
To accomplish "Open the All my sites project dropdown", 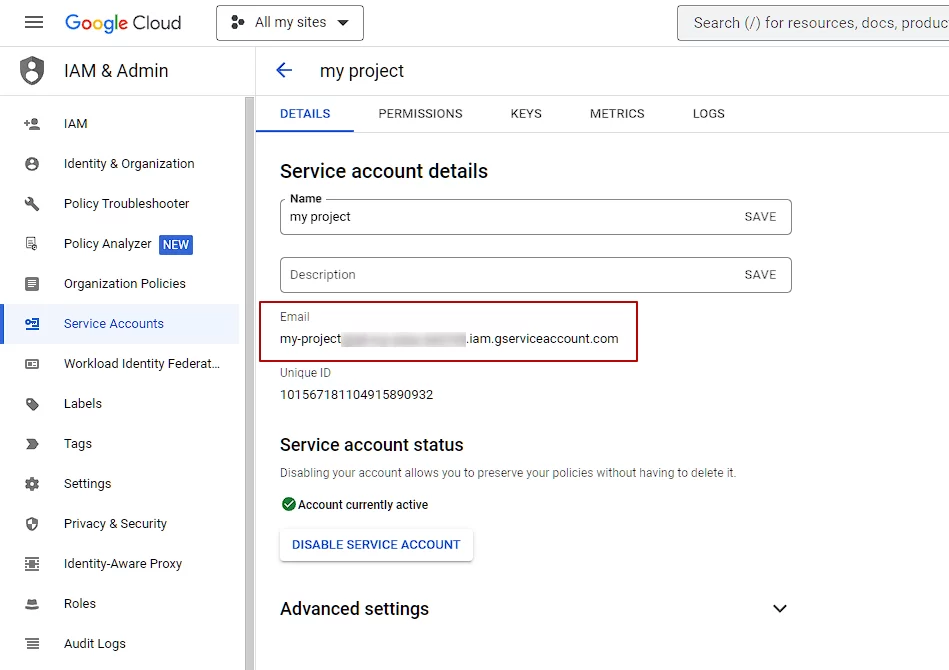I will [290, 23].
